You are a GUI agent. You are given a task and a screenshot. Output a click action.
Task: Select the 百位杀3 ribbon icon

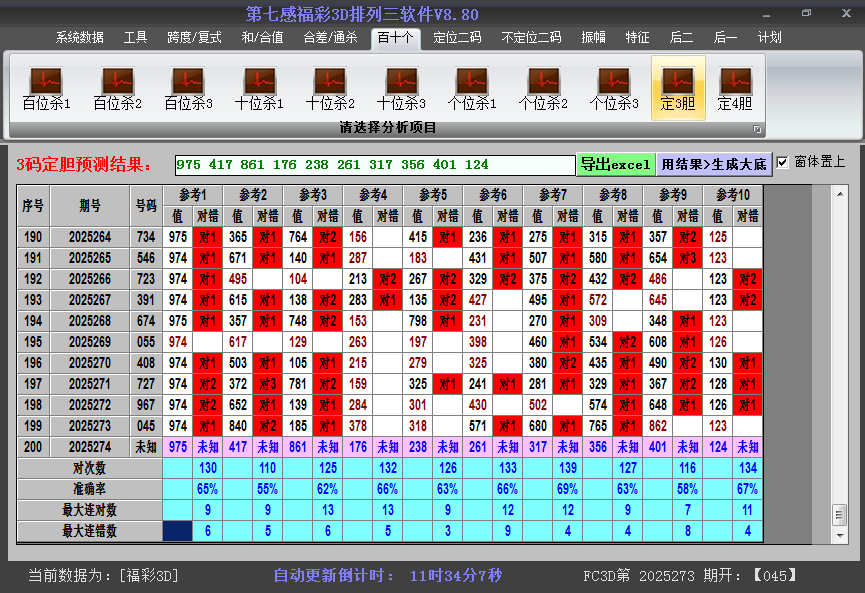click(188, 88)
